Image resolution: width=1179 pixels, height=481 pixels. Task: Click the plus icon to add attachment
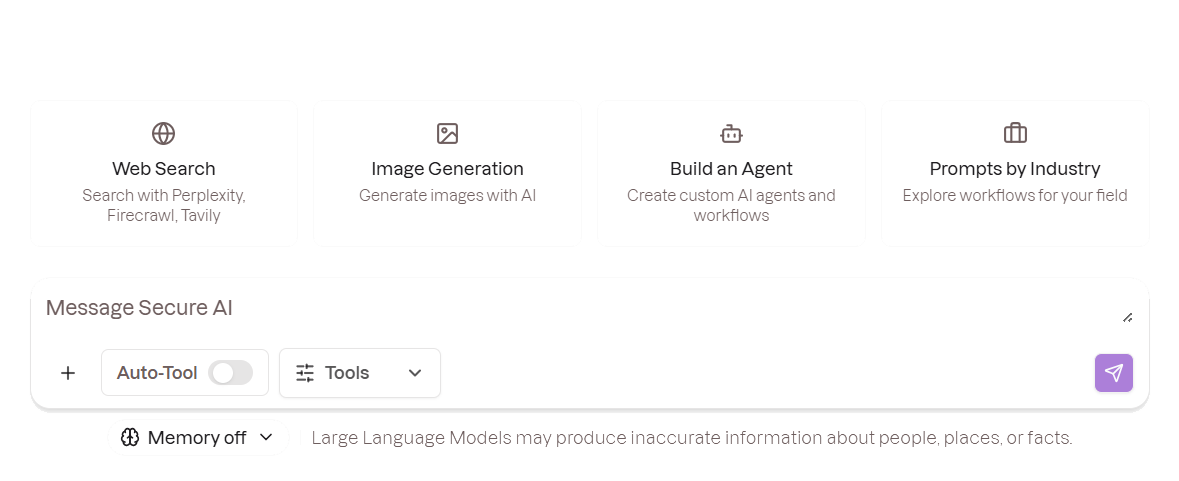tap(68, 373)
